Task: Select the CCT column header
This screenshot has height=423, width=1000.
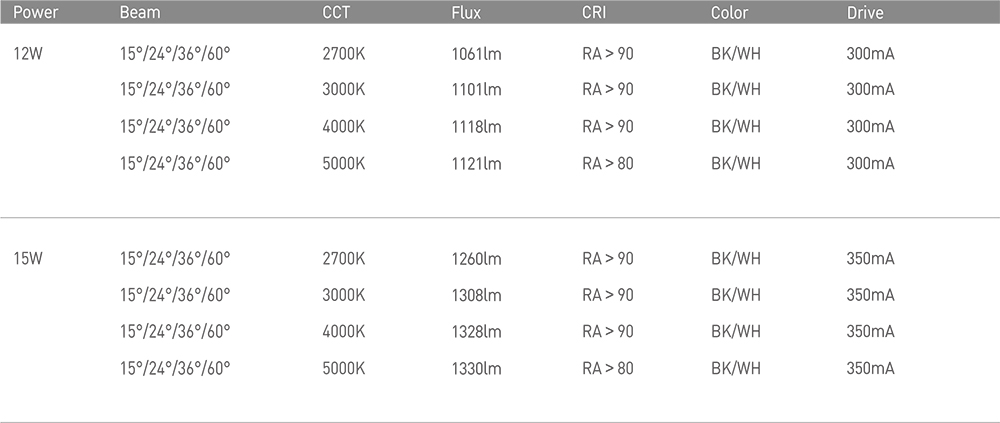Action: [336, 13]
